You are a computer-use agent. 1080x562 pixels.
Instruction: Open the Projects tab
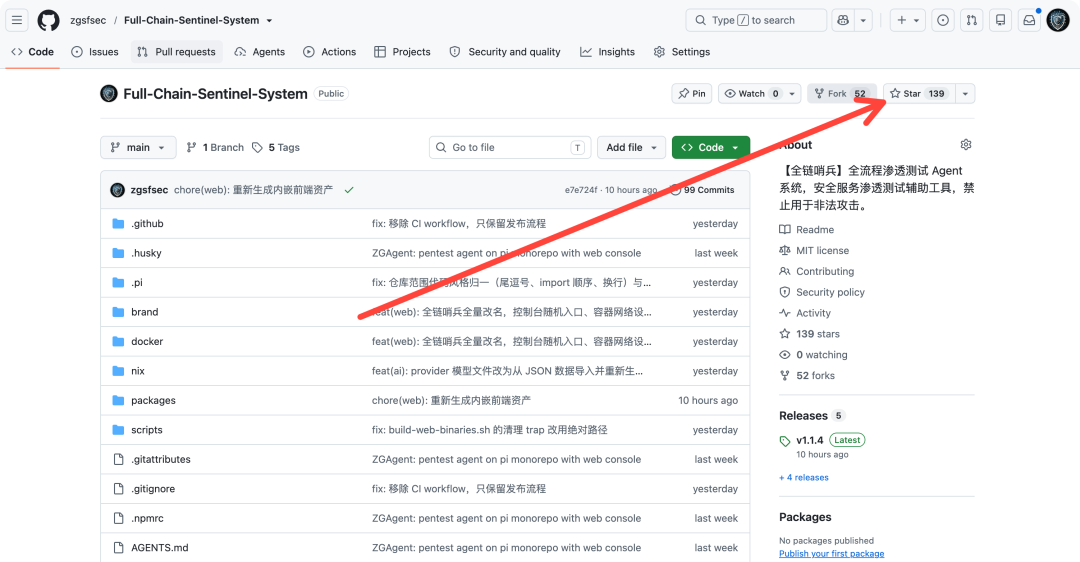(402, 52)
